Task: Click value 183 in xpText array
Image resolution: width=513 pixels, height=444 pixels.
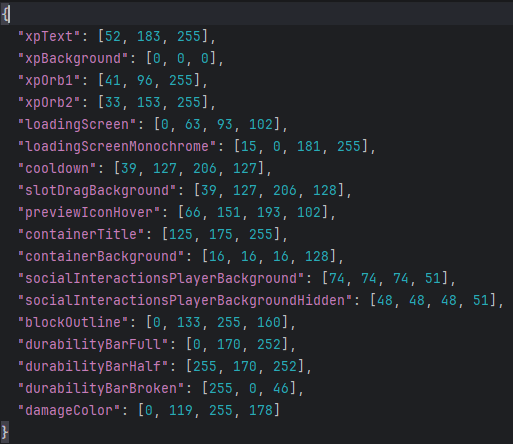Action: pyautogui.click(x=149, y=36)
